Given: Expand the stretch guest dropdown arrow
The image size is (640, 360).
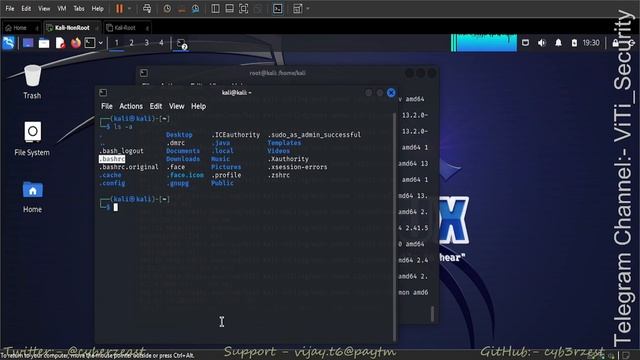Looking at the screenshot, I should click(x=308, y=9).
